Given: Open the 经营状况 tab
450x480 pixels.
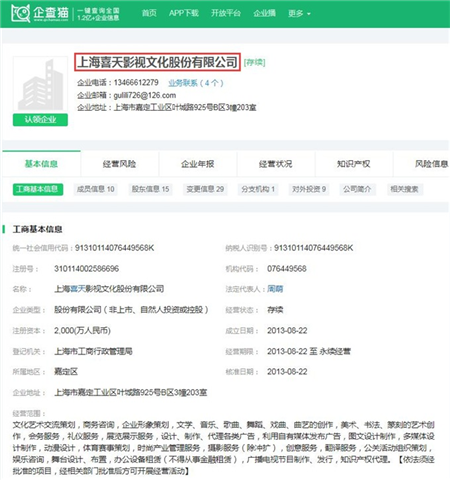Looking at the screenshot, I should 276,164.
